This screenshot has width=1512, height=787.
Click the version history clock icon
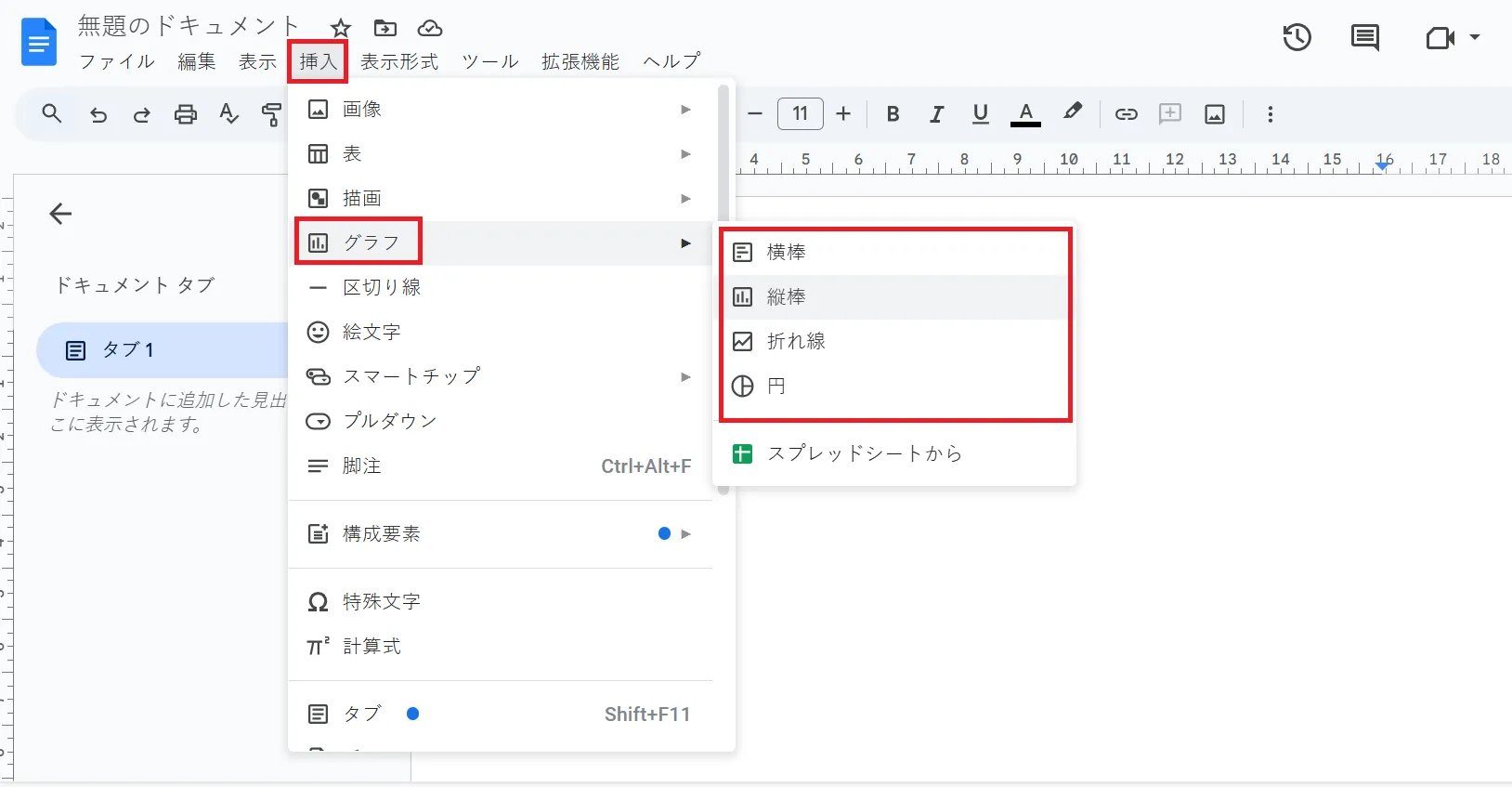[1297, 38]
